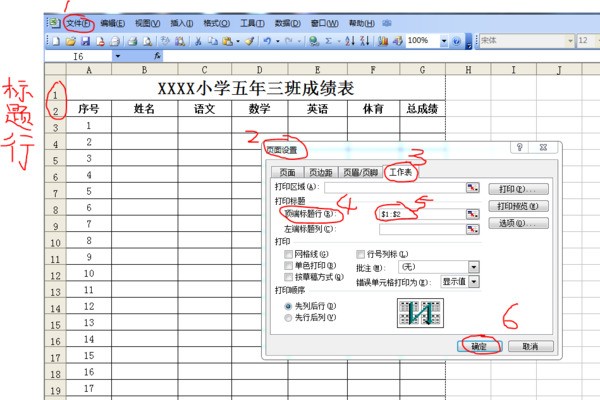Click the Cut scissors icon
This screenshot has height=400, width=600.
(x=198, y=41)
